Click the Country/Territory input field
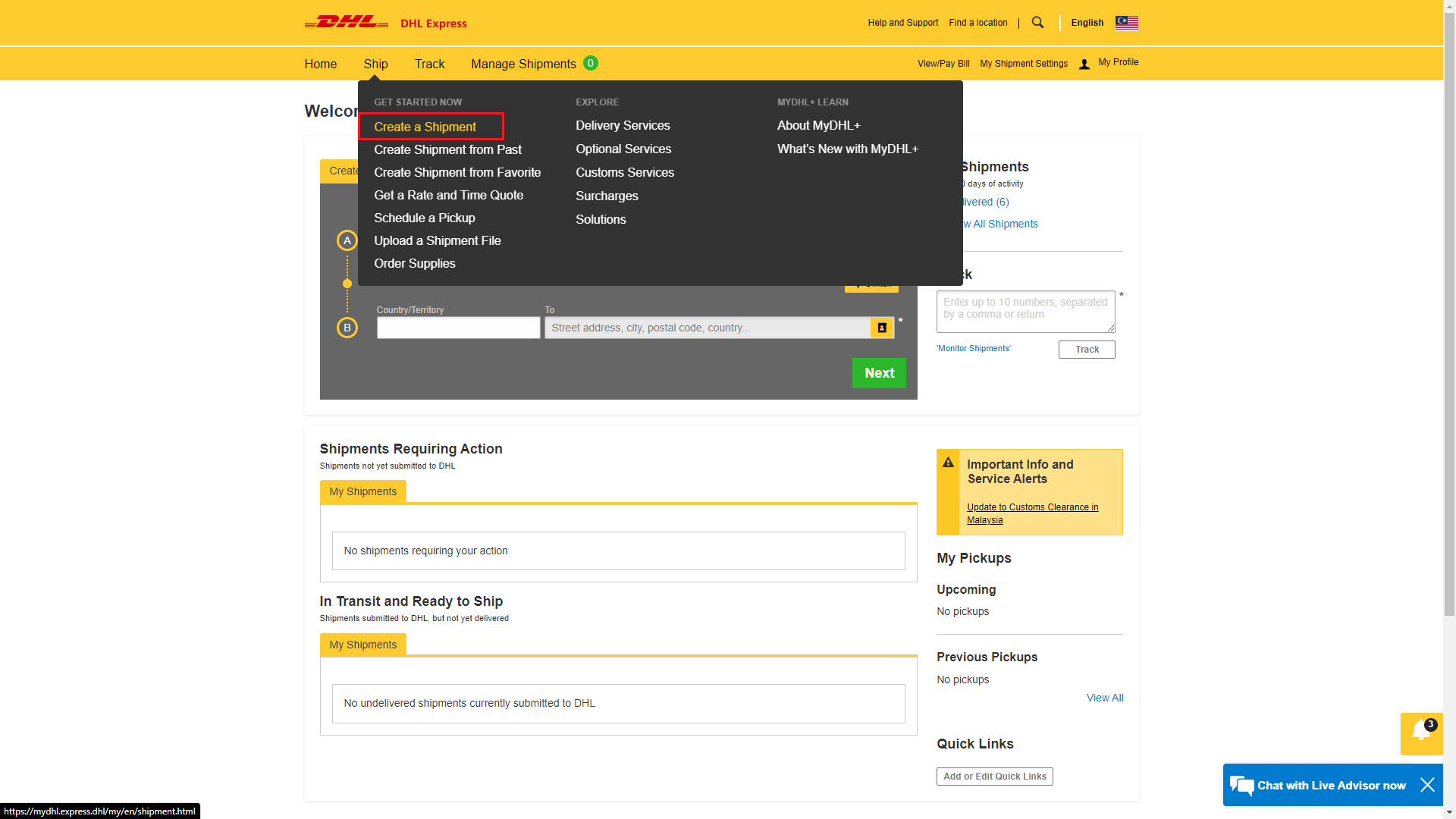The height and width of the screenshot is (819, 1456). click(459, 328)
